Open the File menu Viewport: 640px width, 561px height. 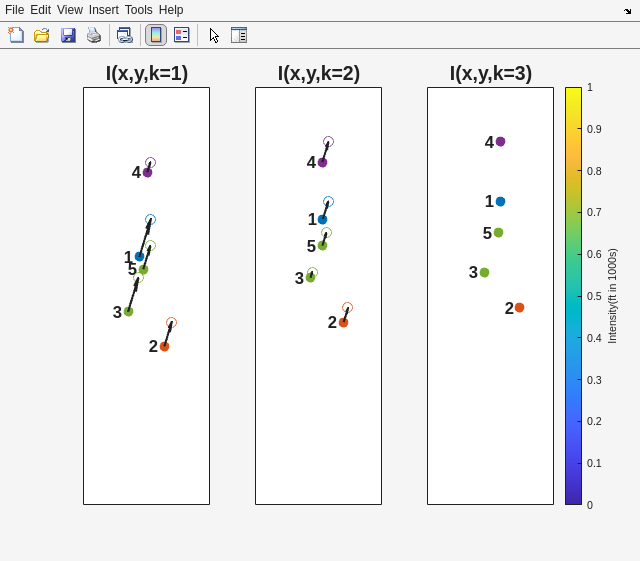pos(14,10)
